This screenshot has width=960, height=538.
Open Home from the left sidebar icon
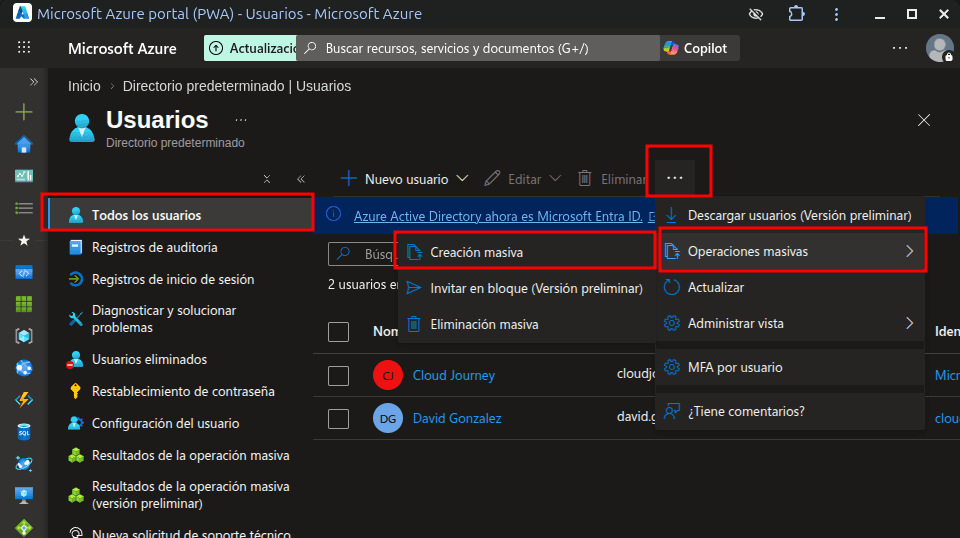(24, 145)
